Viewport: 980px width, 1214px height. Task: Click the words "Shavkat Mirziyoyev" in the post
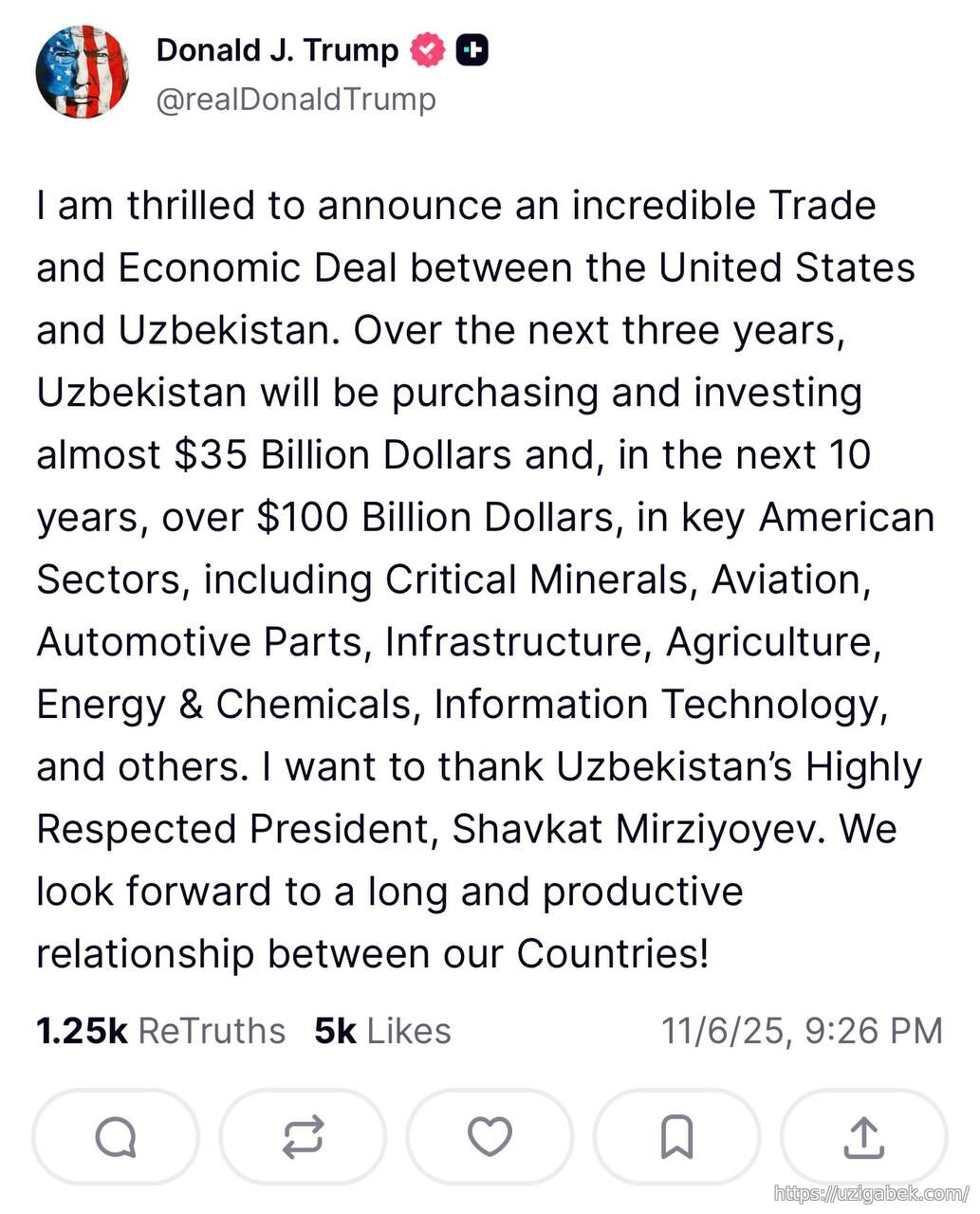click(626, 829)
